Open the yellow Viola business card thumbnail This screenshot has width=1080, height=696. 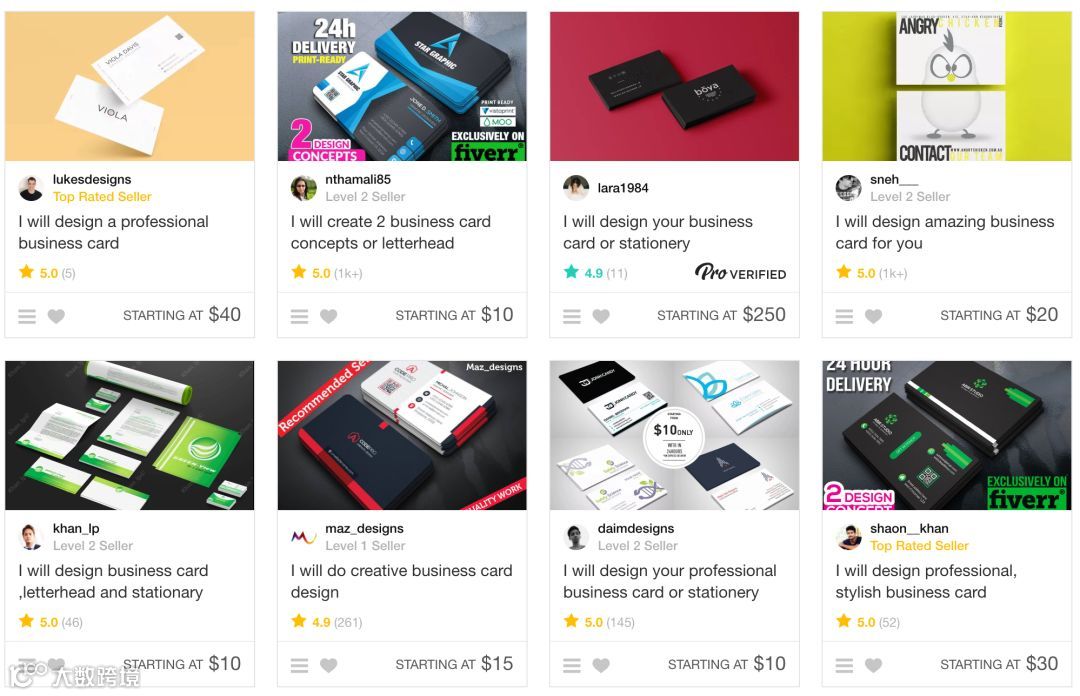pos(129,86)
